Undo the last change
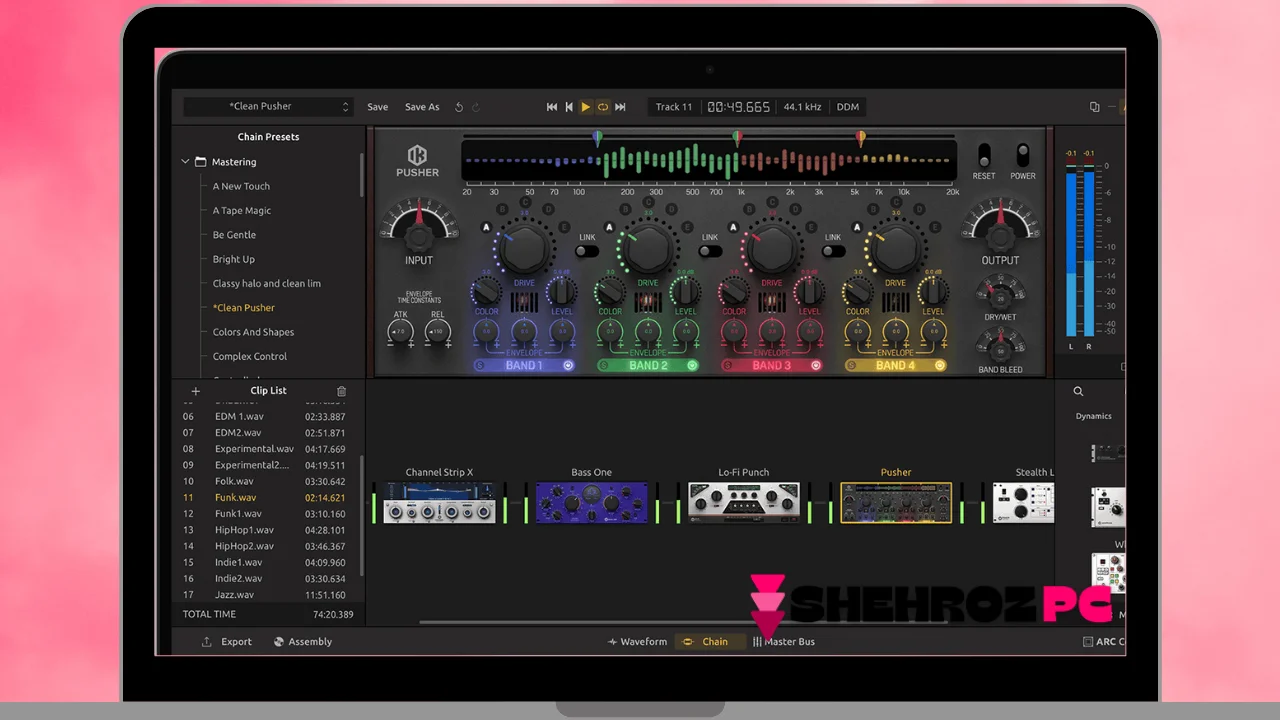Viewport: 1280px width, 720px height. coord(459,107)
